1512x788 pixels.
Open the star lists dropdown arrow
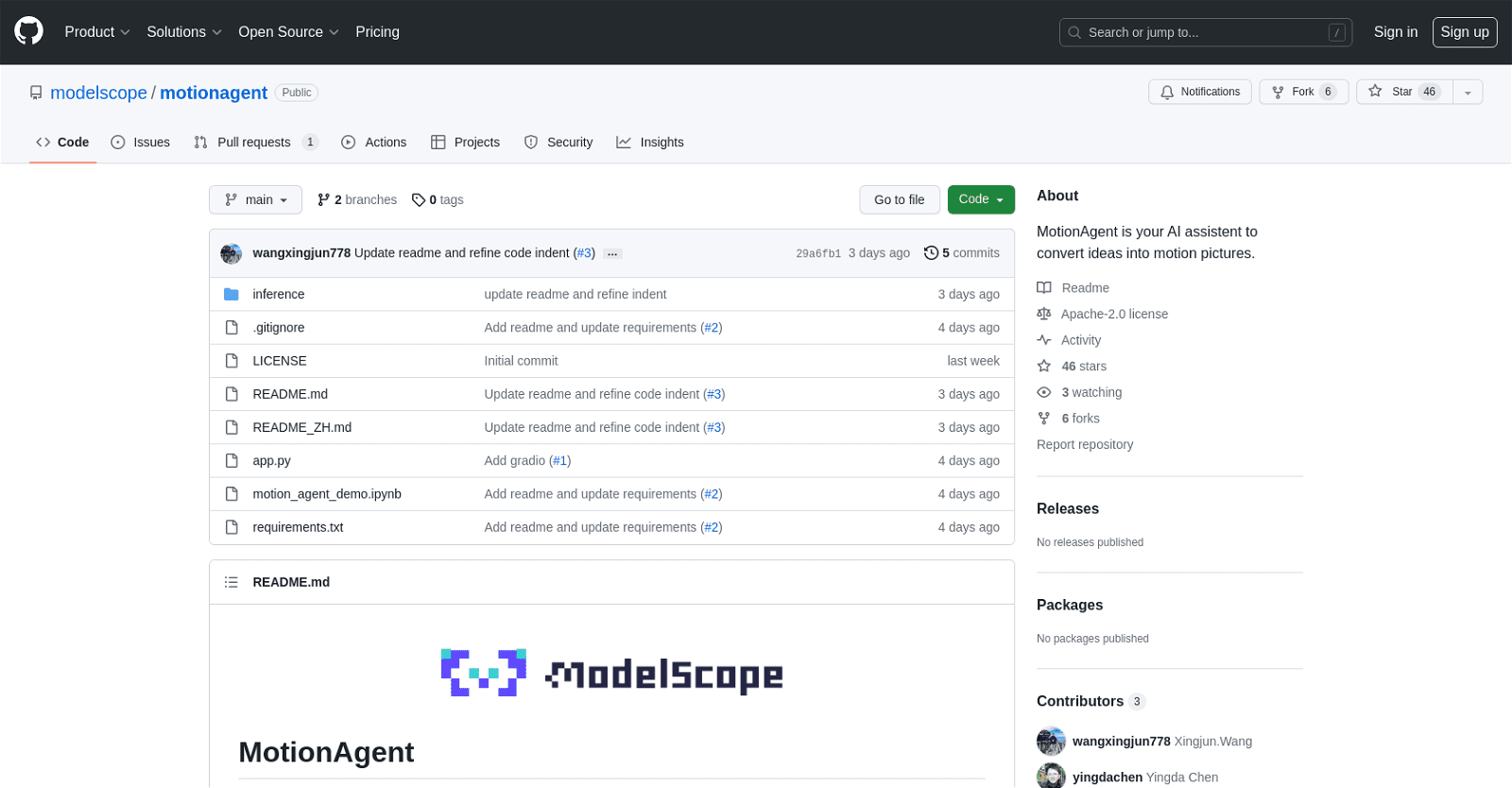(x=1468, y=93)
